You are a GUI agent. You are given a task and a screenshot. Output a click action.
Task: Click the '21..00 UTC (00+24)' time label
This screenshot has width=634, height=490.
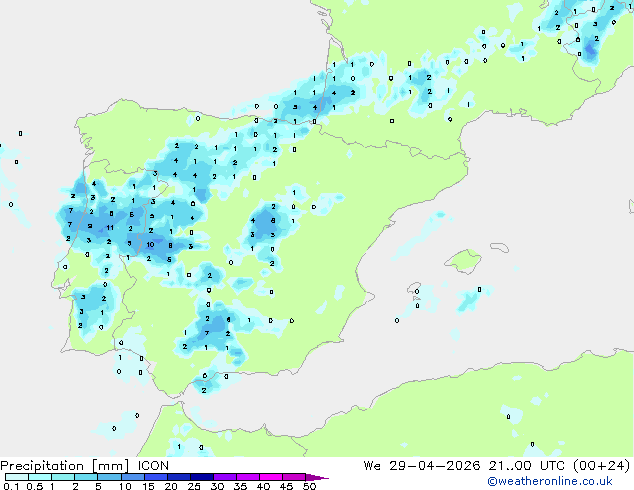pos(559,466)
